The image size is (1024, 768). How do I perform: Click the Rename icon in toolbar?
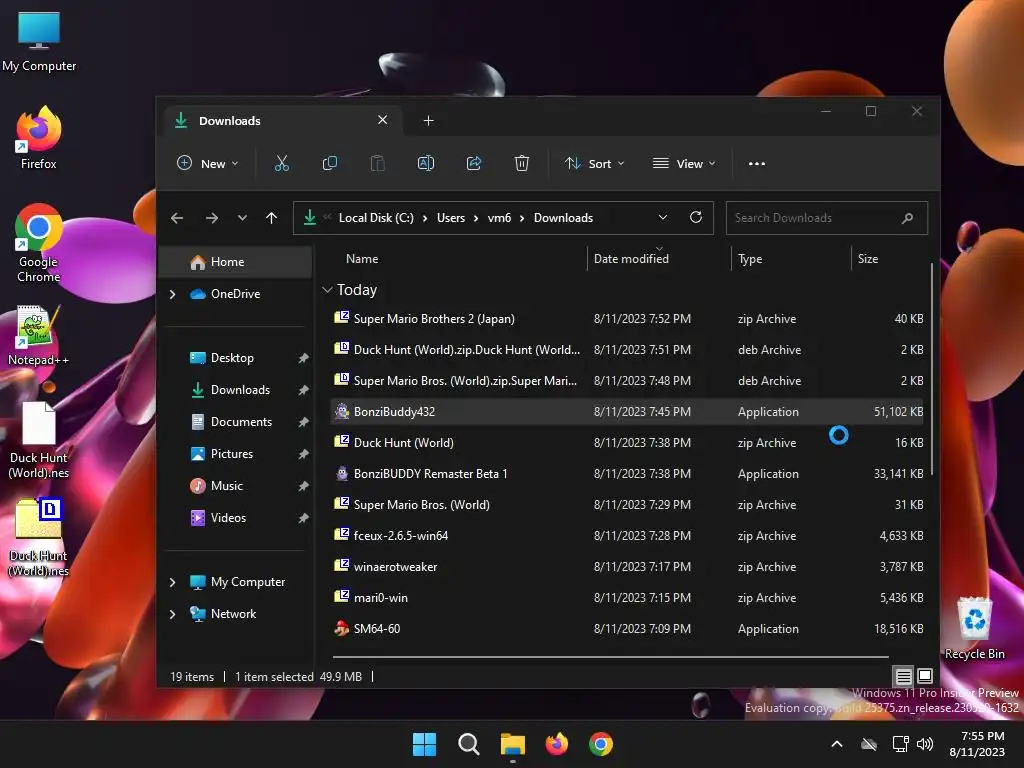(426, 163)
